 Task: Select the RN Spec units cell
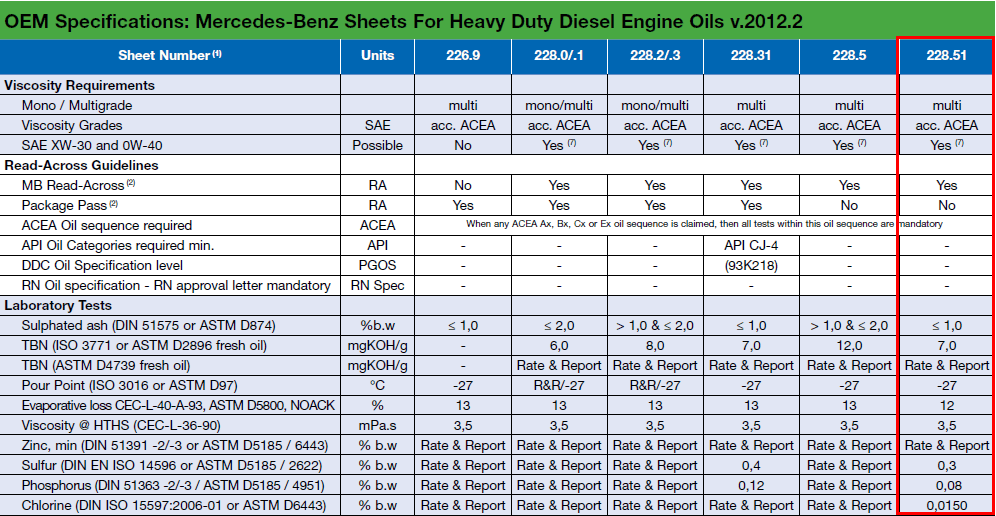377,285
